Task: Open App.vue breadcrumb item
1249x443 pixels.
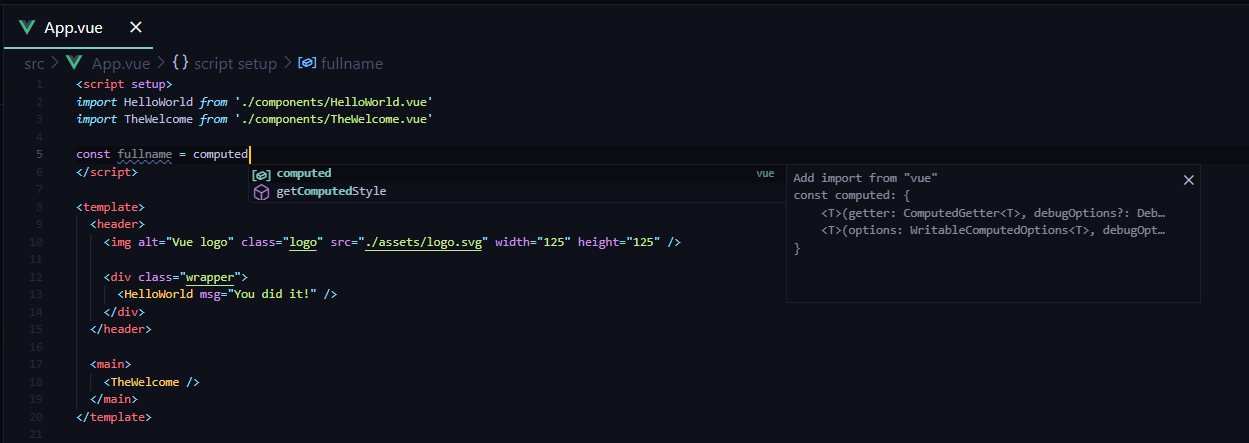Action: click(x=120, y=63)
